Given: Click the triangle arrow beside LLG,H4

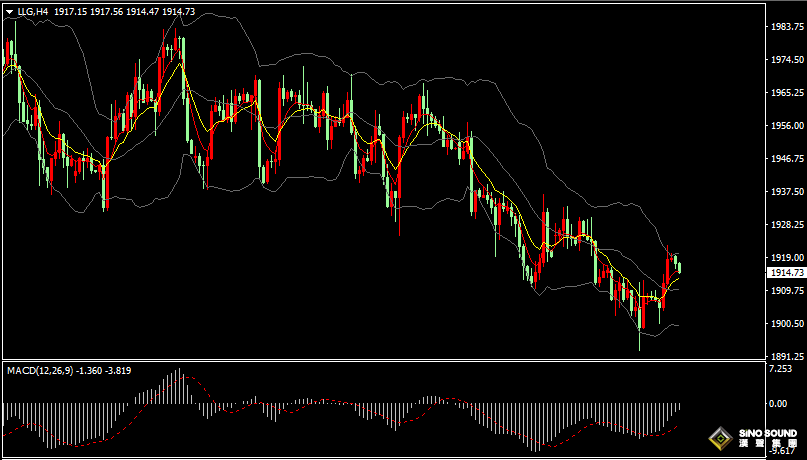Looking at the screenshot, I should (9, 10).
